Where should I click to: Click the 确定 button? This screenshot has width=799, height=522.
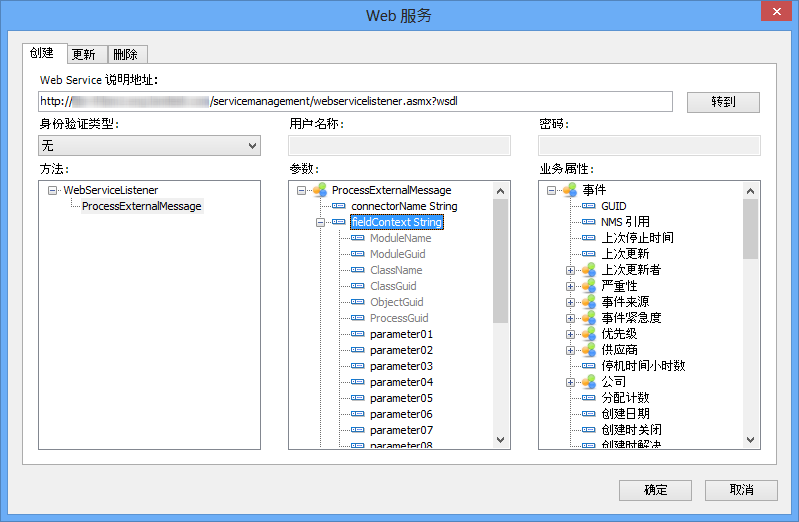[x=655, y=490]
